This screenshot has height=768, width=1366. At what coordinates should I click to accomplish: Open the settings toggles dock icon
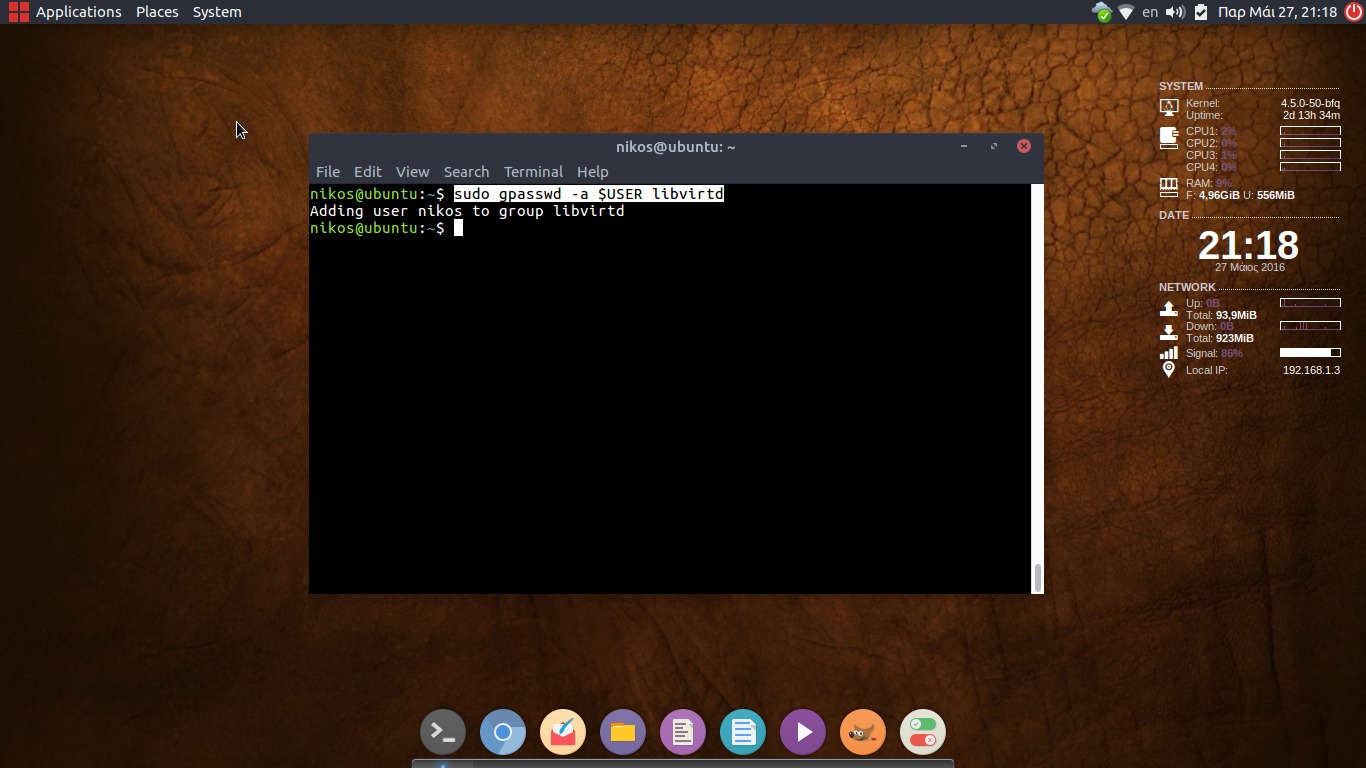922,733
